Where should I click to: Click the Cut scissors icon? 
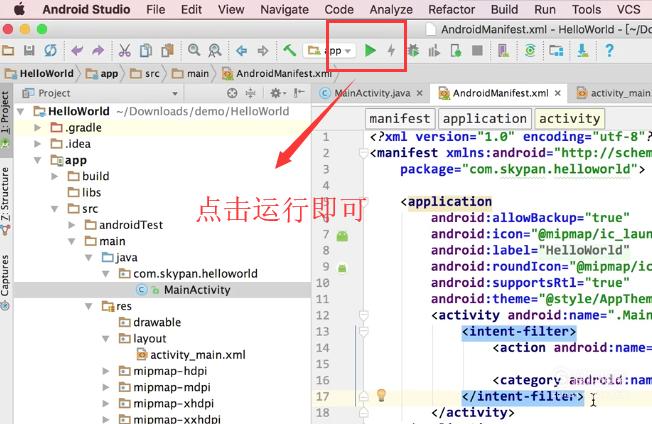coord(124,51)
